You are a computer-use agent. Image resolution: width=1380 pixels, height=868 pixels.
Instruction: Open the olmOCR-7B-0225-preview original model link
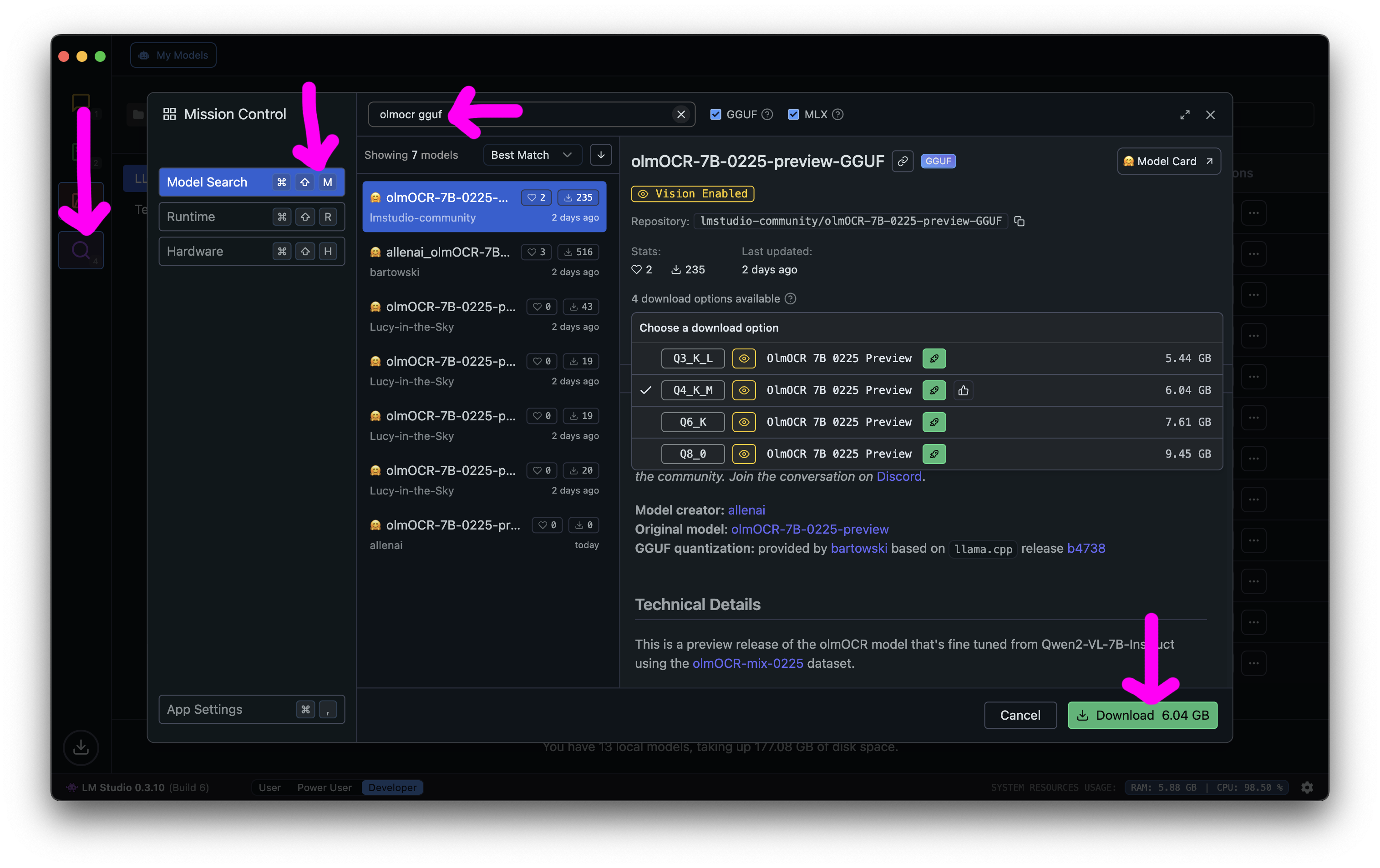coord(810,529)
